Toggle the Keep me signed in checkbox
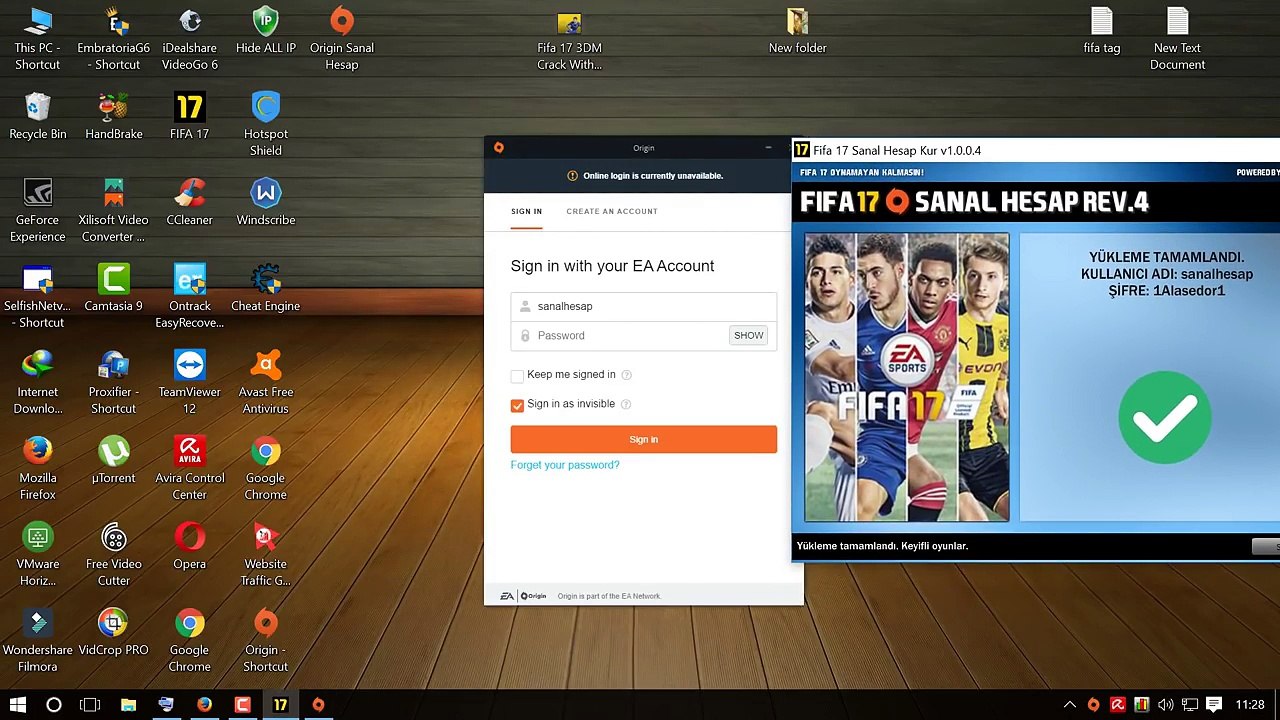The height and width of the screenshot is (720, 1280). [517, 375]
